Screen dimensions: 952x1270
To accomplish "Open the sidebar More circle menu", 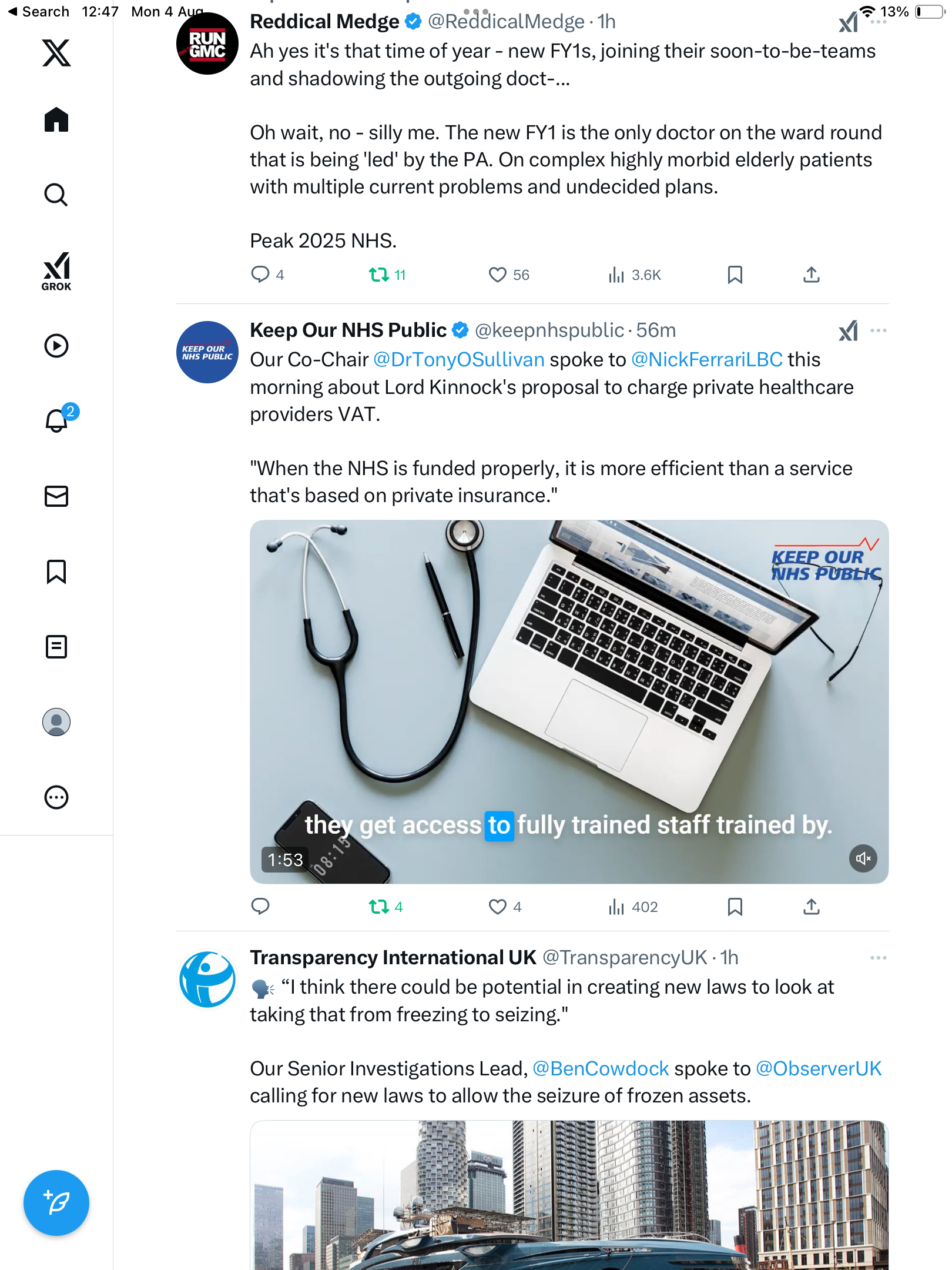I will pos(56,797).
